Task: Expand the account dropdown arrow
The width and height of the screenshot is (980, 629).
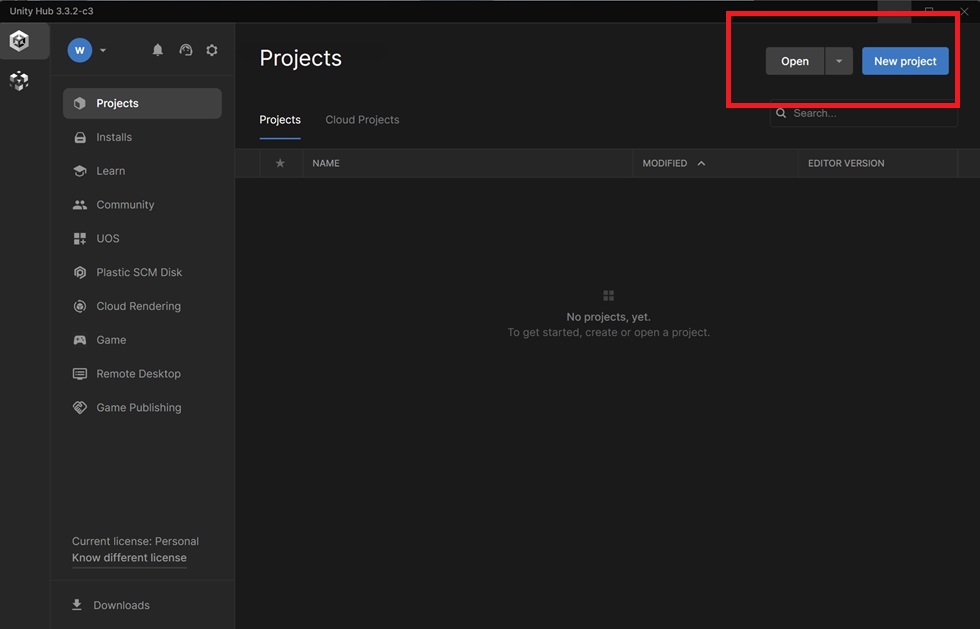Action: [103, 50]
